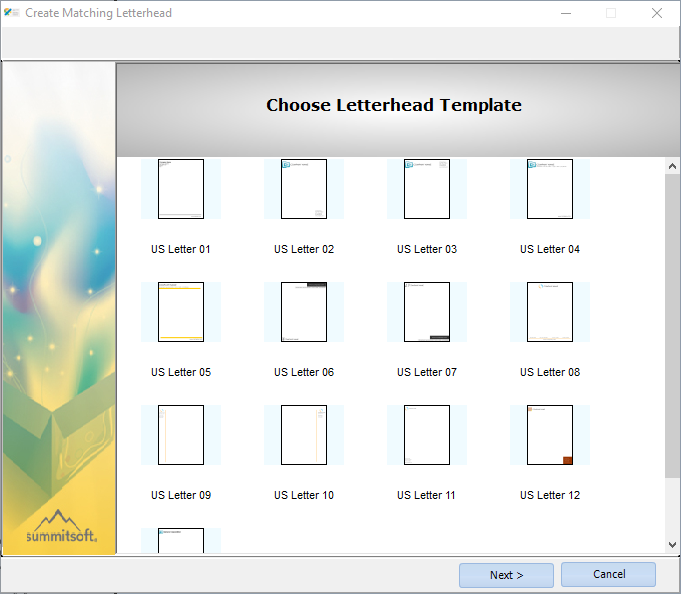Click the 'US Letter 01' label
The width and height of the screenshot is (681, 594).
[181, 249]
